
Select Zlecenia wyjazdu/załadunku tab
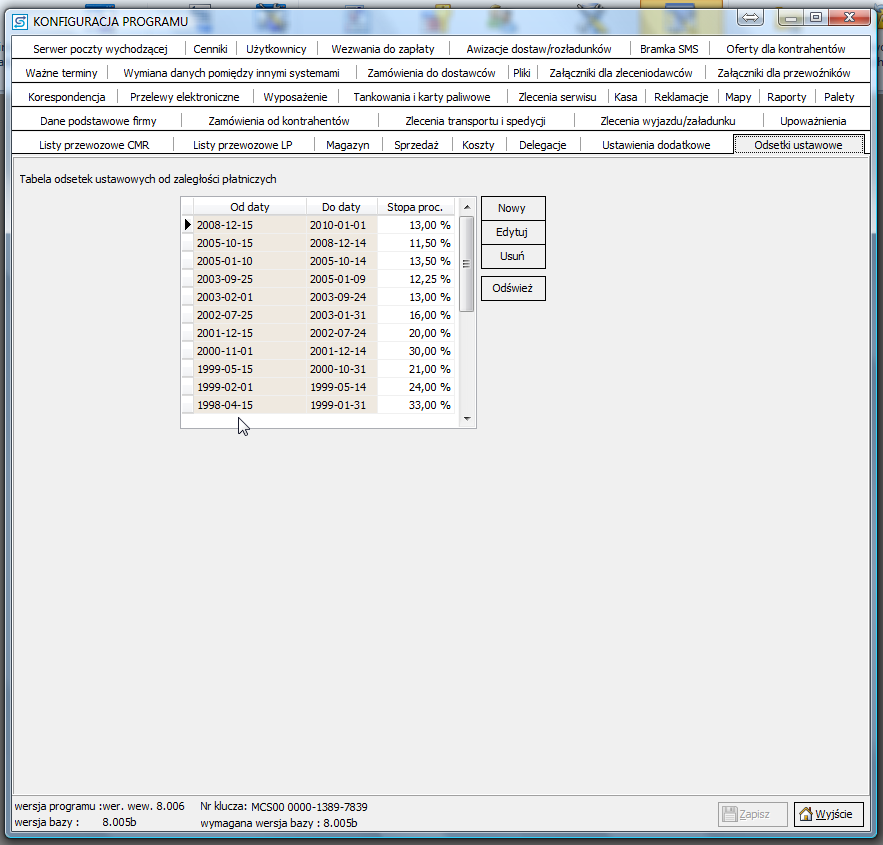(x=668, y=121)
